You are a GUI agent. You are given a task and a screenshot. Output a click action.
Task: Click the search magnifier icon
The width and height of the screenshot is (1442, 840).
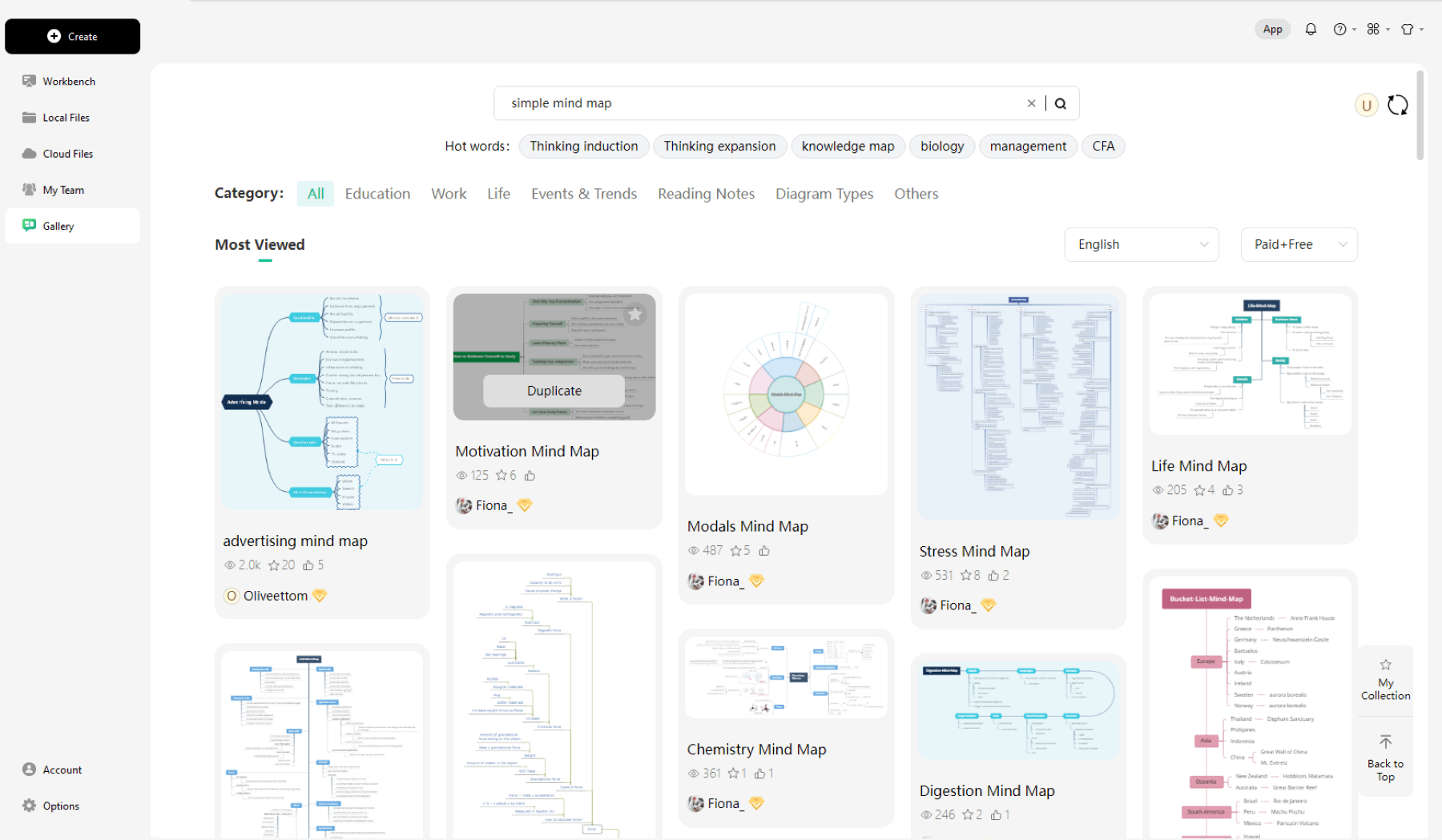click(1061, 103)
